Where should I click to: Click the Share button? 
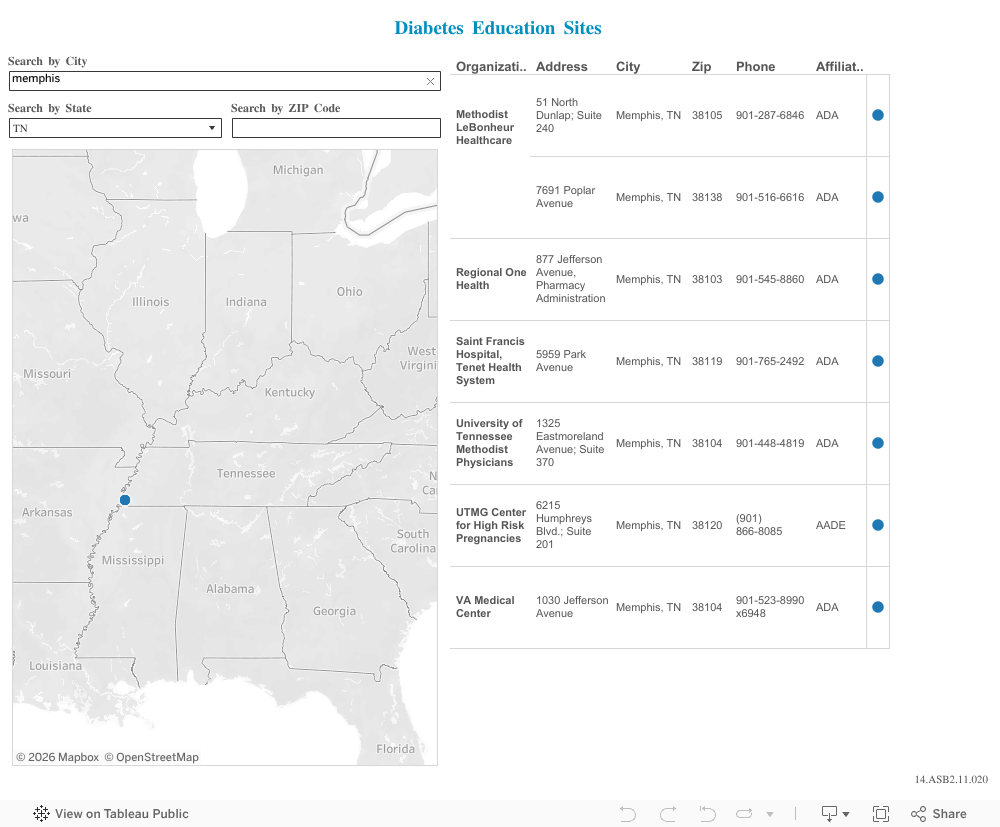pos(939,814)
